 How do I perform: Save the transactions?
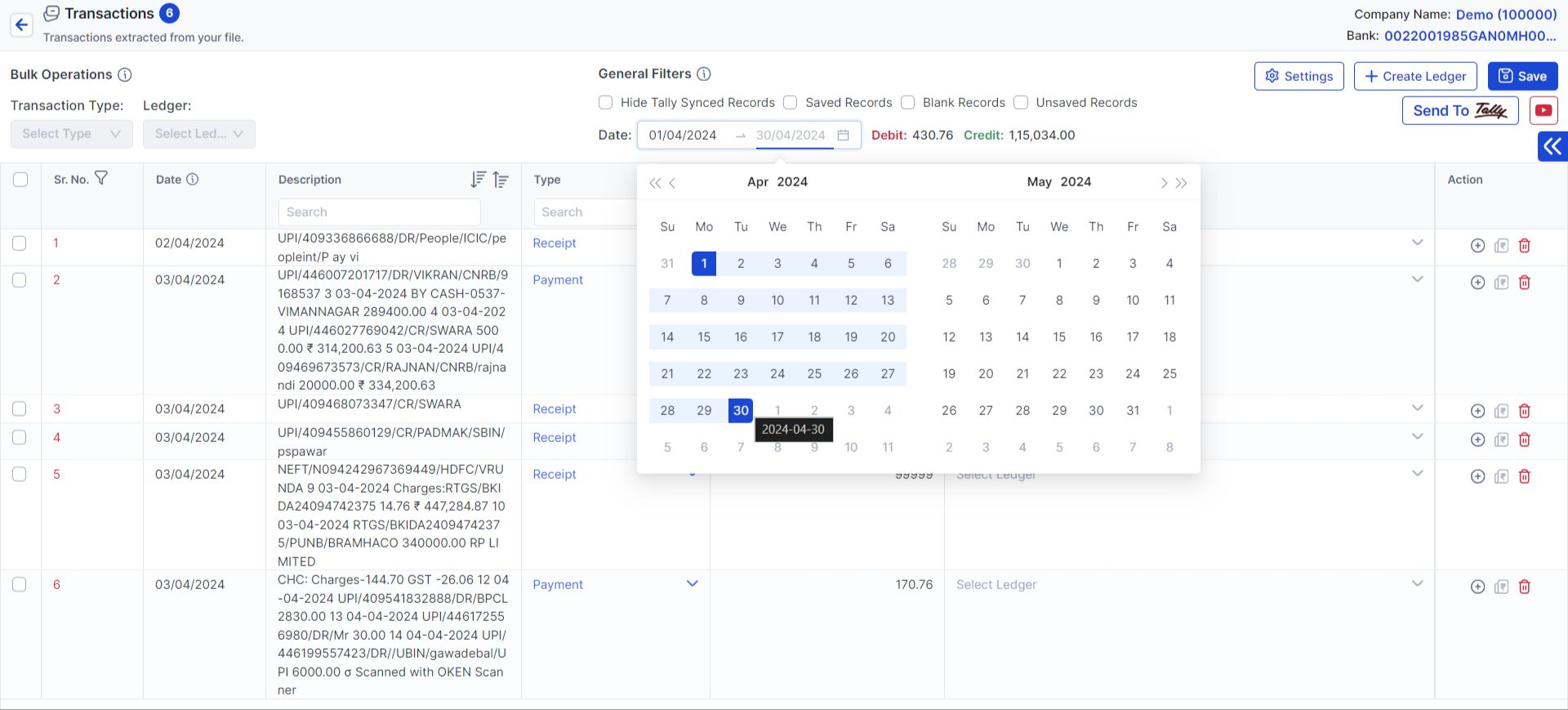1522,76
